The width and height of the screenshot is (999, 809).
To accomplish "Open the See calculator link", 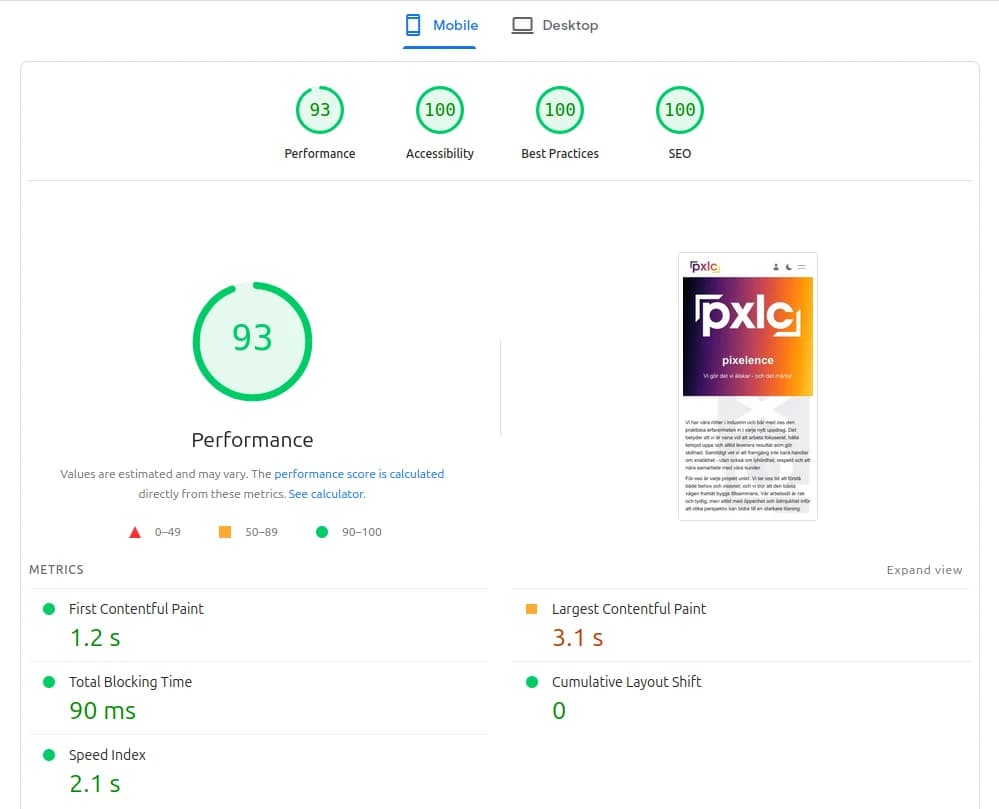I will click(327, 493).
